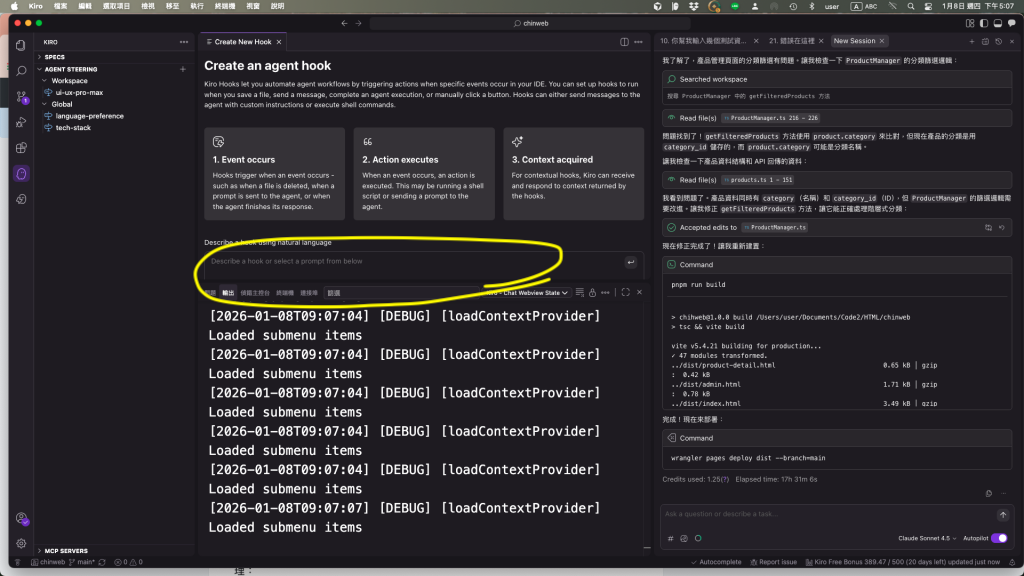The image size is (1024, 576).
Task: Focus the output panel filter field
Action: coord(400,293)
